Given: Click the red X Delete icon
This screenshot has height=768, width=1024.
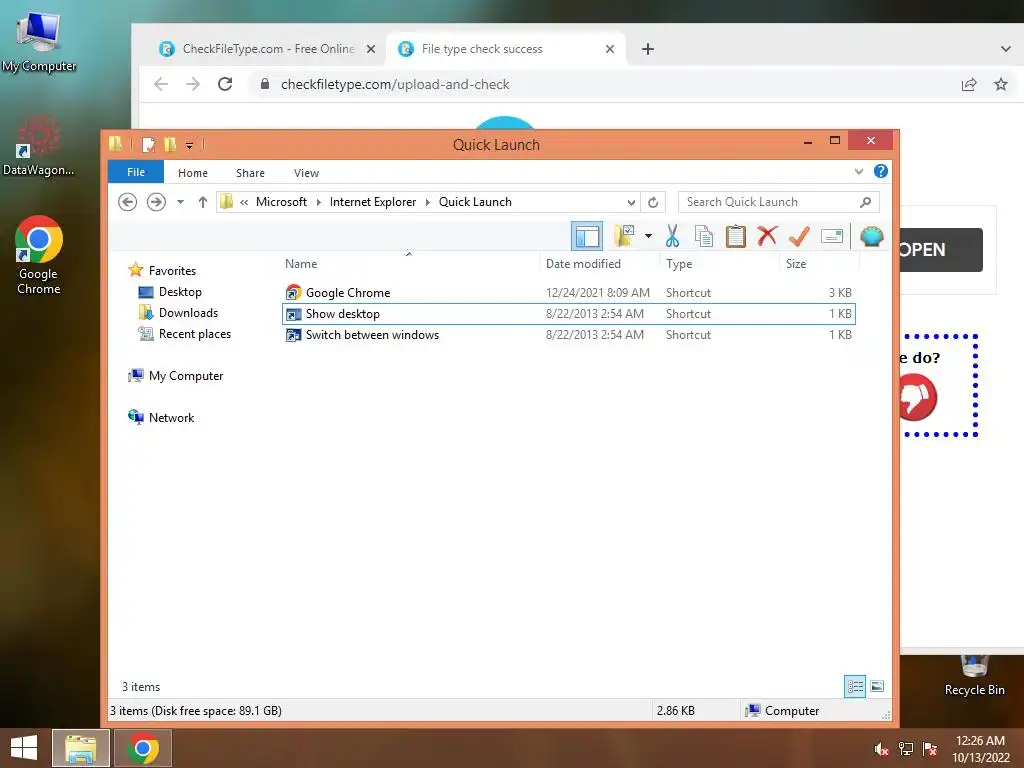Looking at the screenshot, I should [767, 236].
